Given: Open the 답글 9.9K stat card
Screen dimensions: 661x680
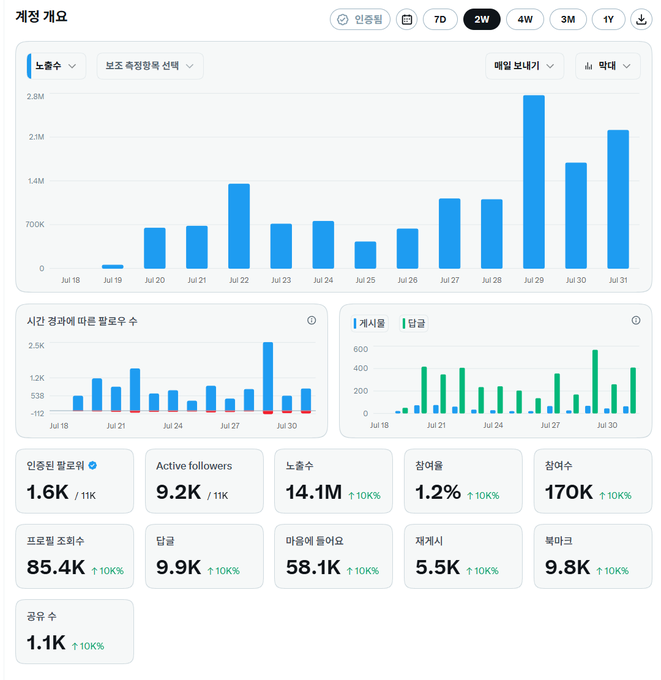Looking at the screenshot, I should (204, 556).
